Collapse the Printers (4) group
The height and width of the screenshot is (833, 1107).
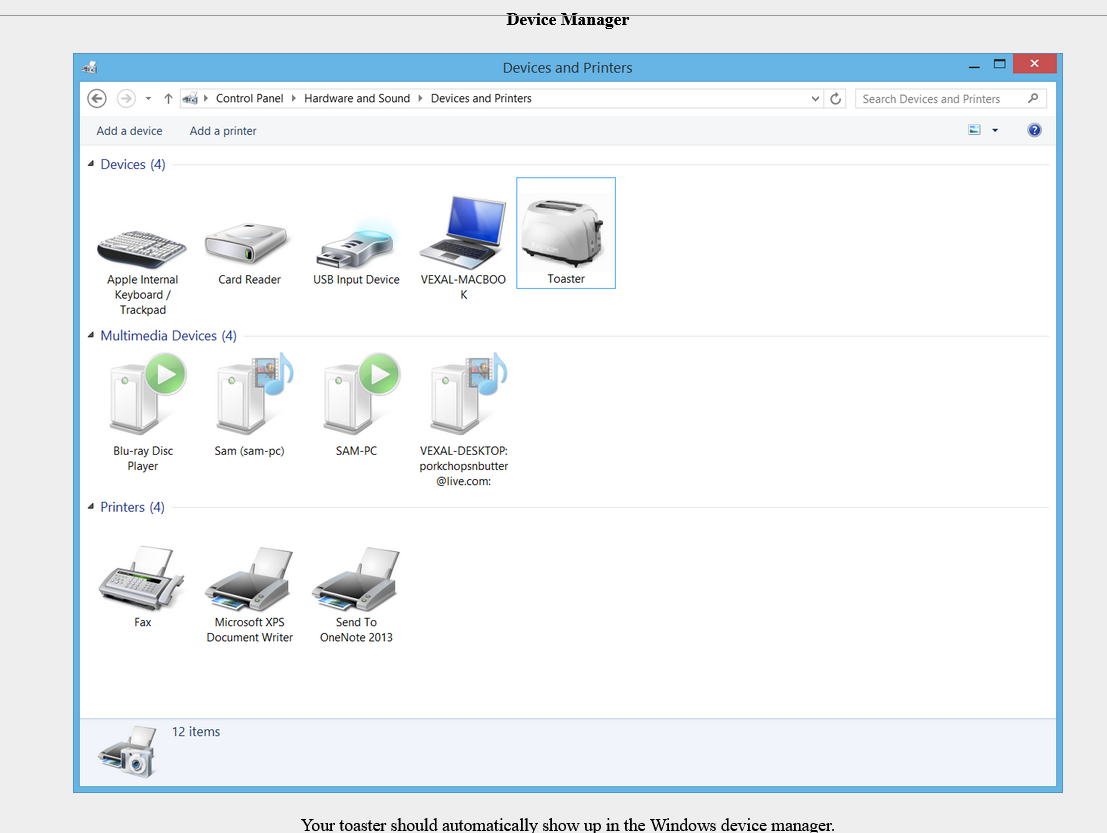point(92,507)
